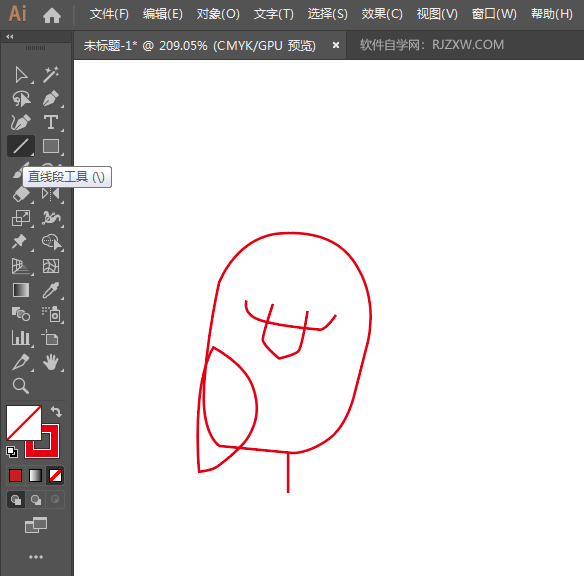Select the Warp tool
Viewport: 584px width, 576px height.
pos(51,218)
